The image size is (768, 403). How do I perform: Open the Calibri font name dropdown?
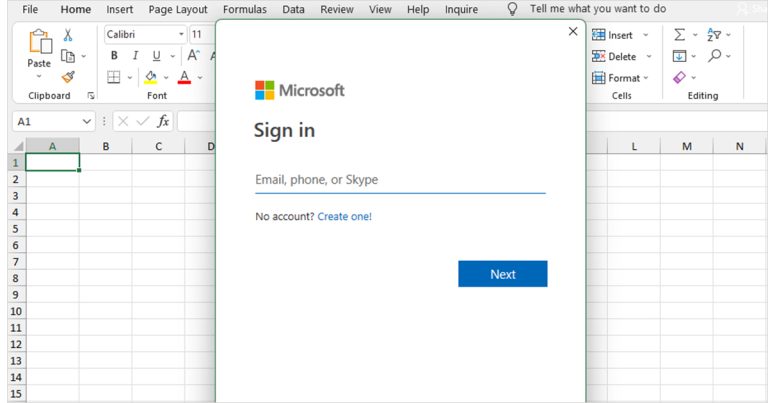pyautogui.click(x=181, y=34)
